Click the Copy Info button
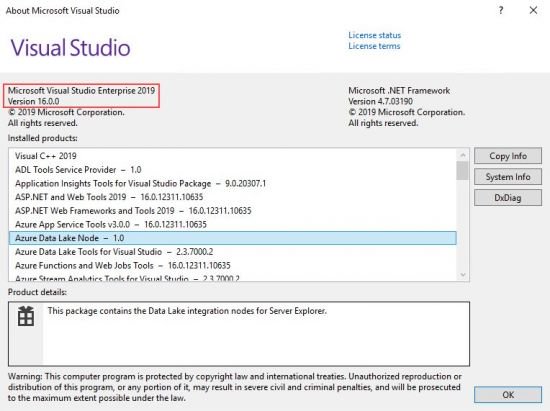The image size is (550, 411). pyautogui.click(x=508, y=156)
